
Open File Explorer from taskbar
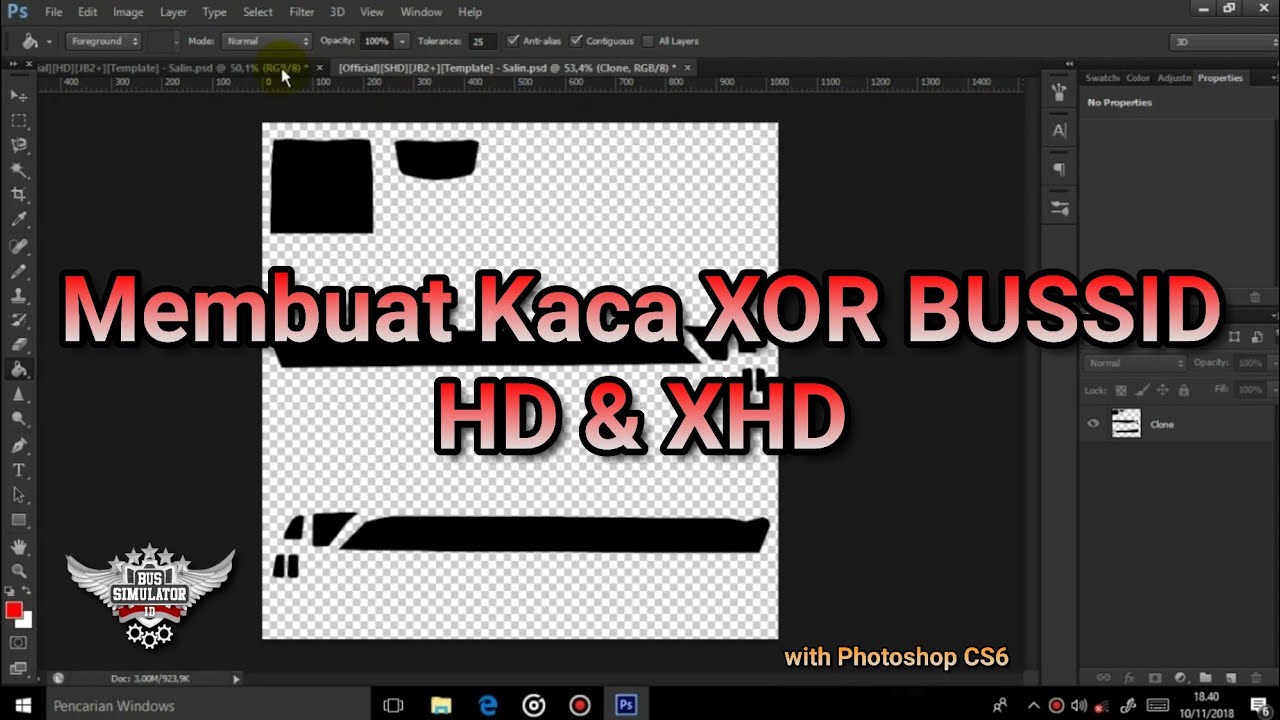pos(440,705)
